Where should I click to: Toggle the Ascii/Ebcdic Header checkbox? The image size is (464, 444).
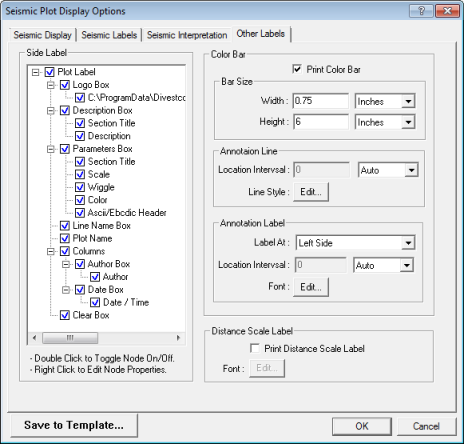pos(80,213)
